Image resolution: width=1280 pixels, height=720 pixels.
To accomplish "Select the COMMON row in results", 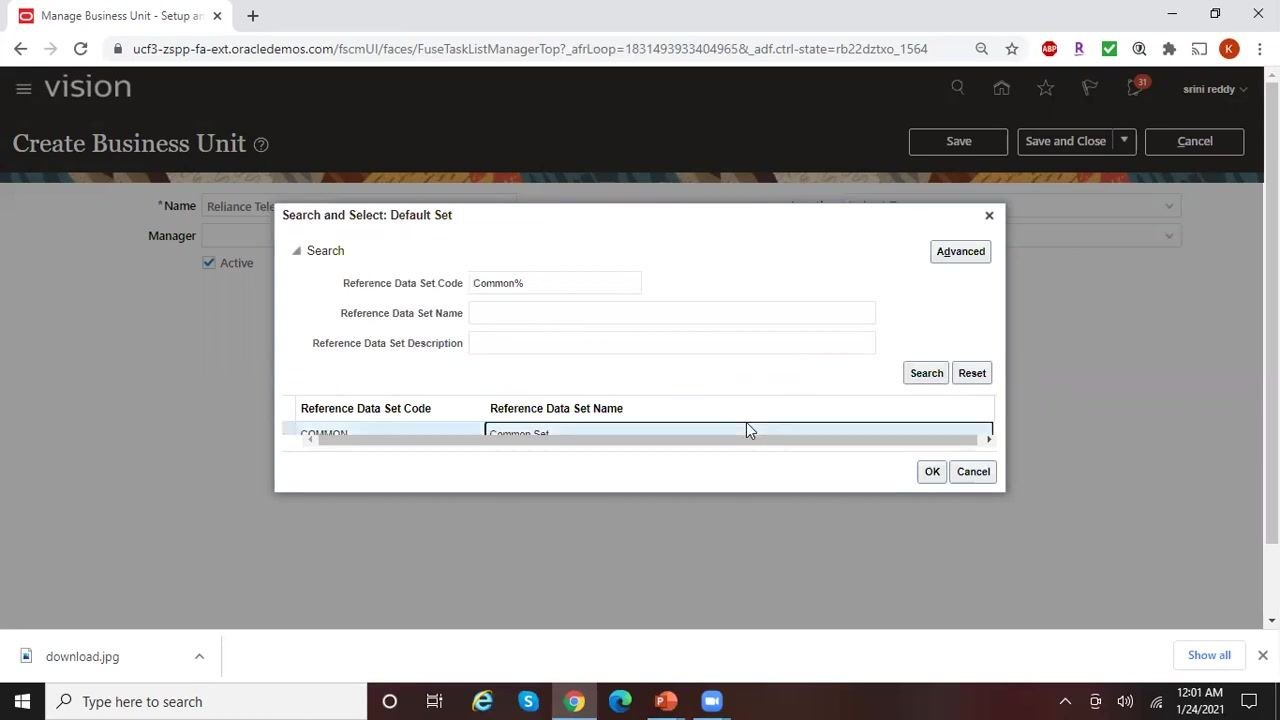I will pos(638,430).
